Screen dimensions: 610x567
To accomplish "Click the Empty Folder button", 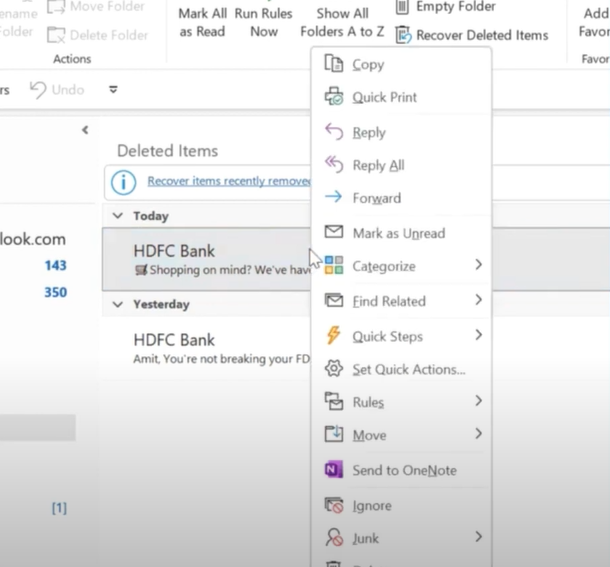I will pos(446,7).
